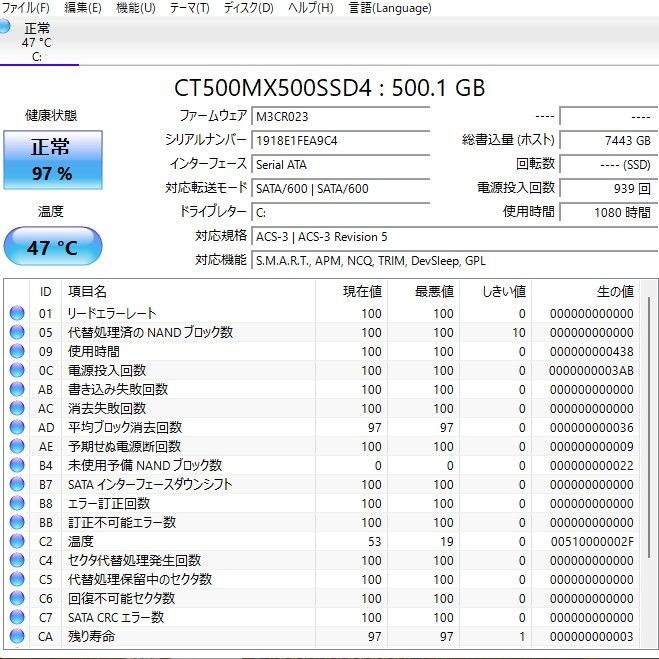Click the 正常 97 % health status button

pos(53,160)
